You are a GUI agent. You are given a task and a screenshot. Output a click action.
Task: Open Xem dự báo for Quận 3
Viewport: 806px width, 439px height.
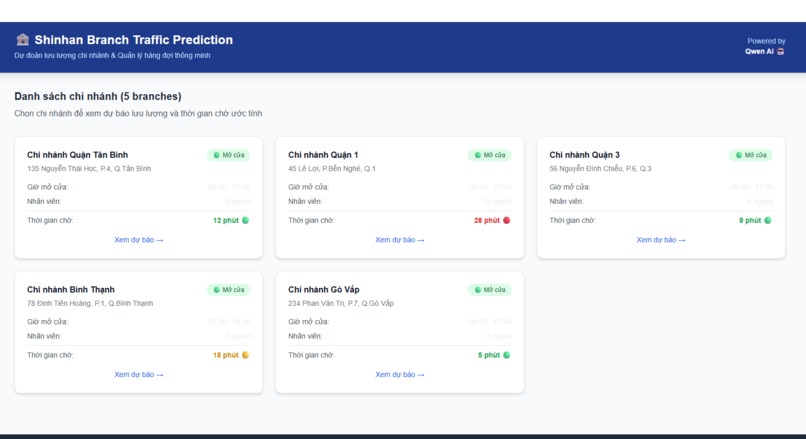point(661,240)
